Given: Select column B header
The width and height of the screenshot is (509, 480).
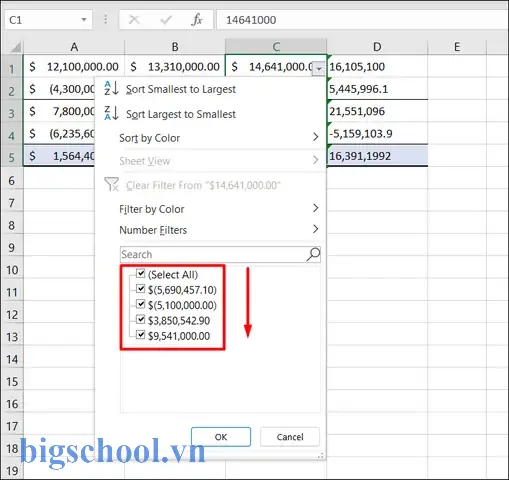Looking at the screenshot, I should point(175,47).
